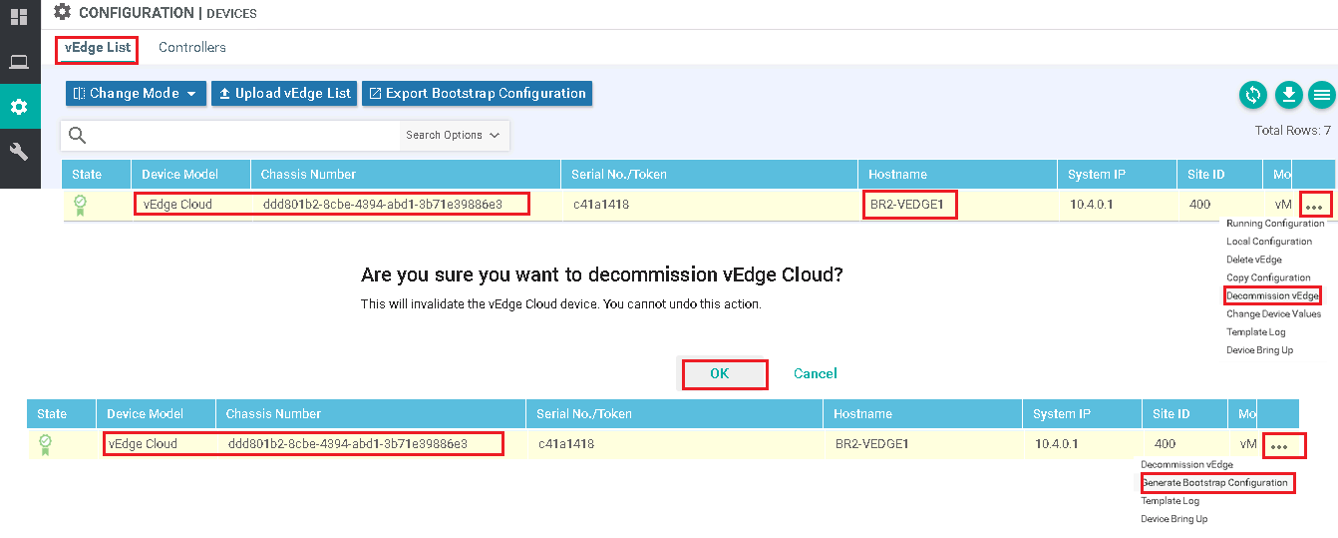The height and width of the screenshot is (538, 1338).
Task: Choose Copy Configuration from the actions menu
Action: (1268, 278)
